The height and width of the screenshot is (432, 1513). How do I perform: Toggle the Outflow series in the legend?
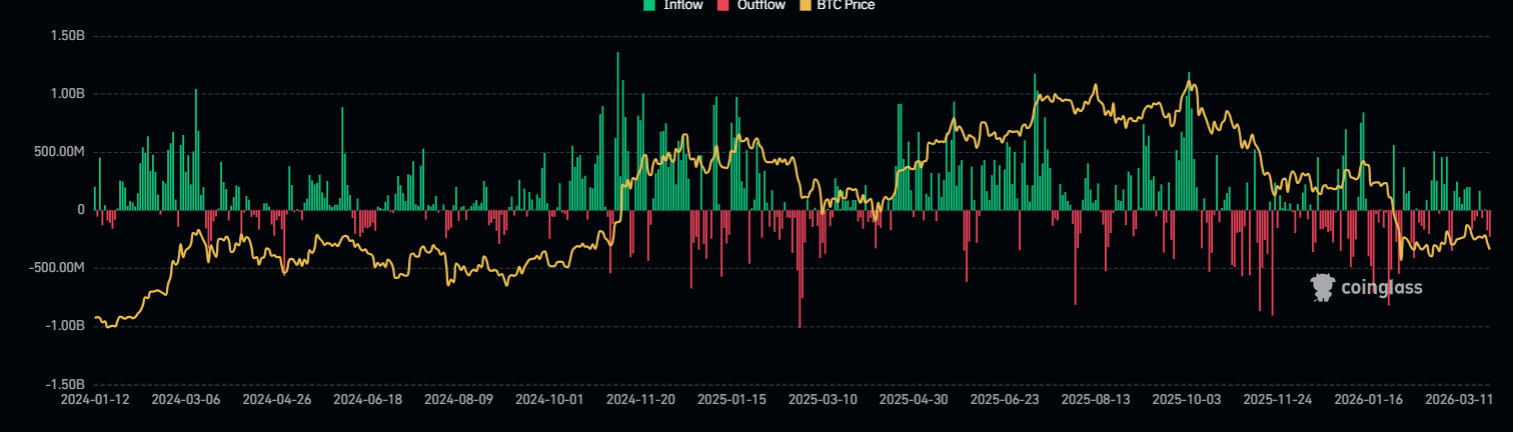pyautogui.click(x=759, y=5)
